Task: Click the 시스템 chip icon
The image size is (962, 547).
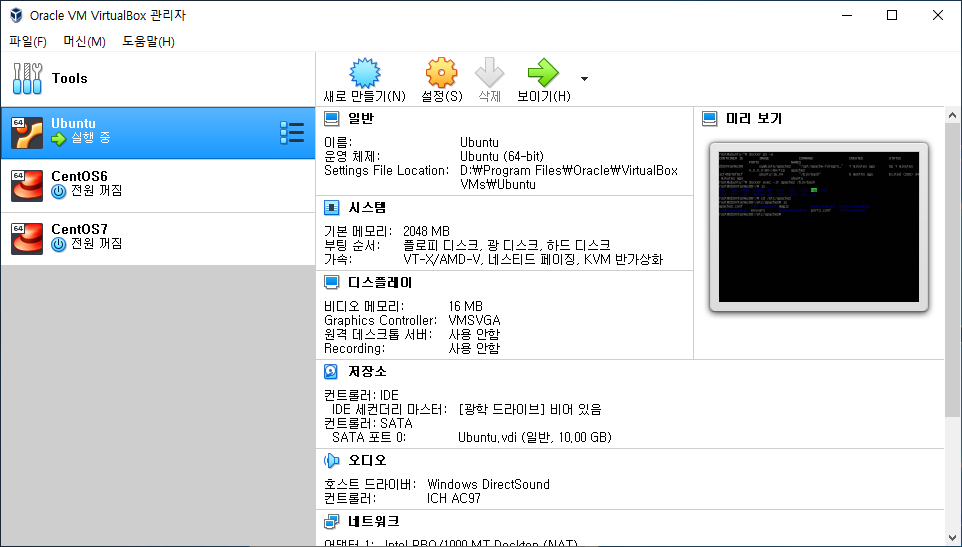Action: coord(331,208)
